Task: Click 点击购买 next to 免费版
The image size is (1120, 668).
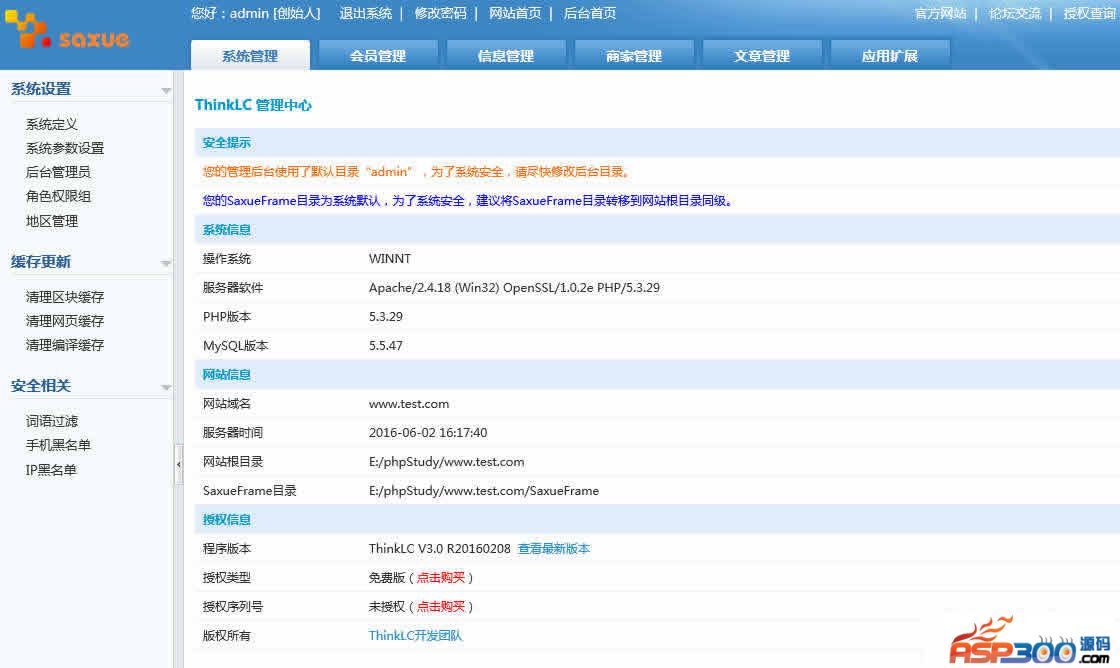Action: coord(441,577)
